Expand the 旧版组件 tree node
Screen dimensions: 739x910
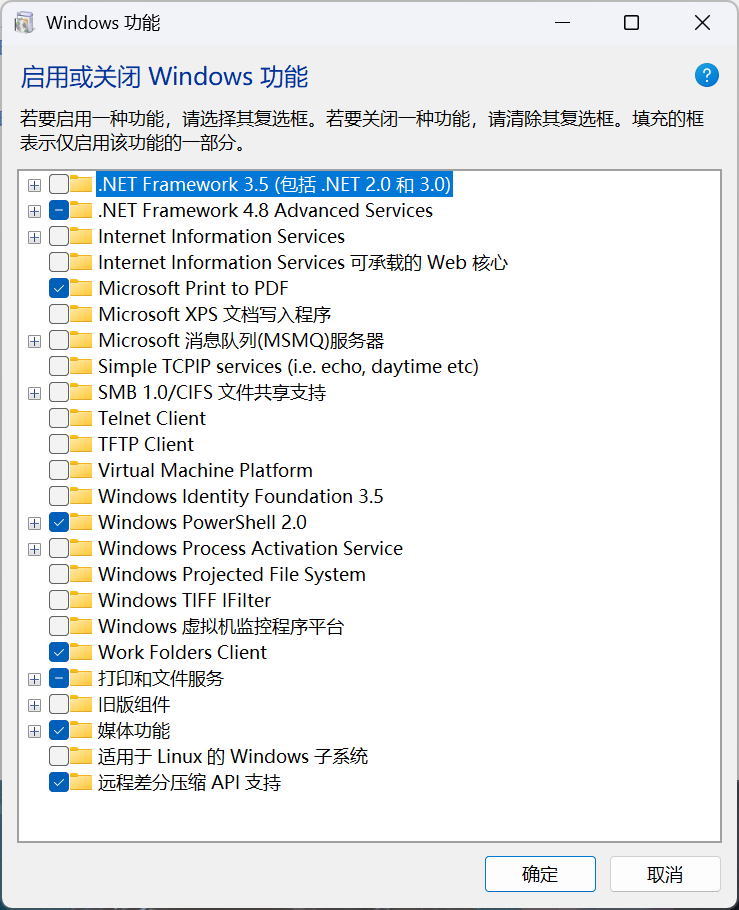coord(34,705)
